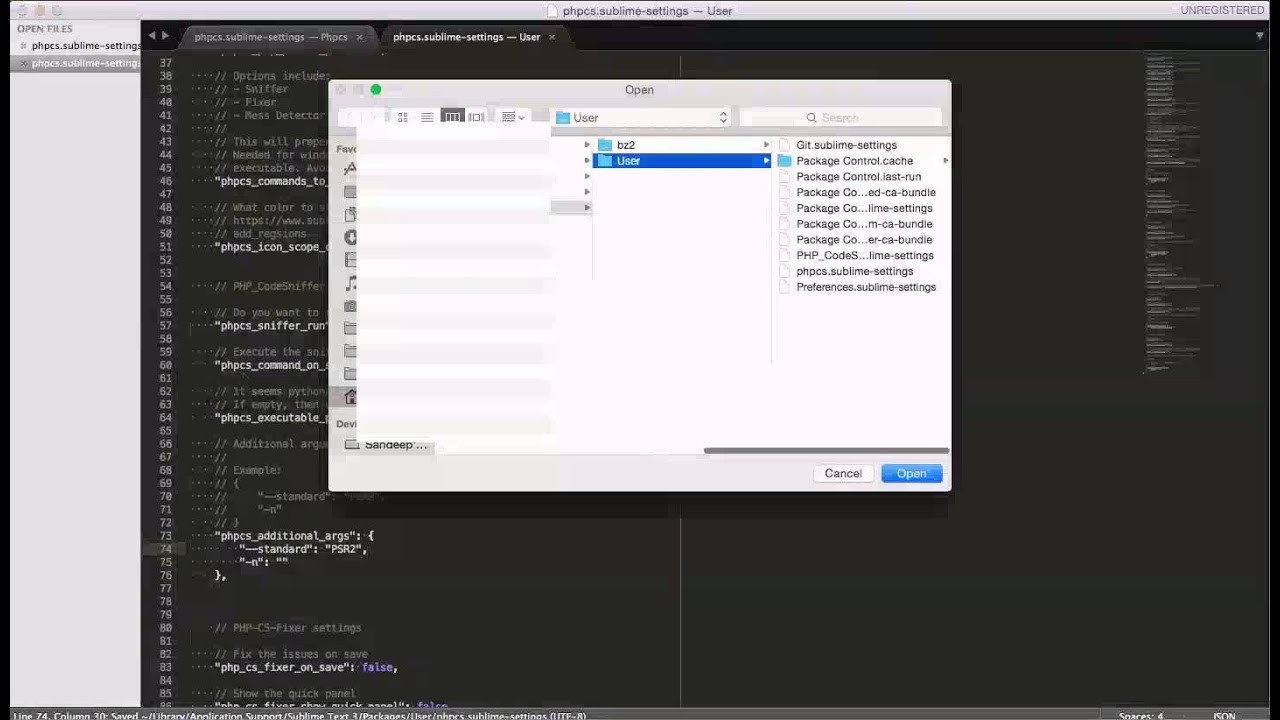
Task: Expand the Package Control.cache arrow
Action: (945, 161)
